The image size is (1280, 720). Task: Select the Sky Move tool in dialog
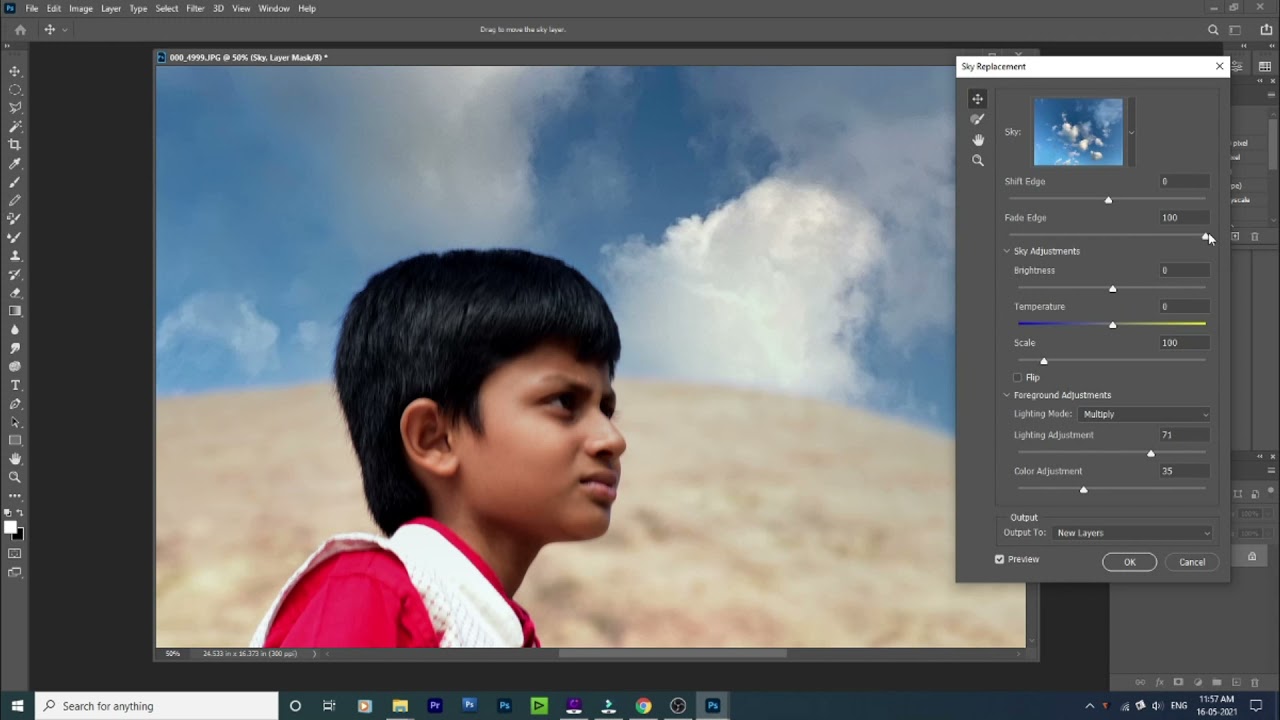click(x=978, y=99)
